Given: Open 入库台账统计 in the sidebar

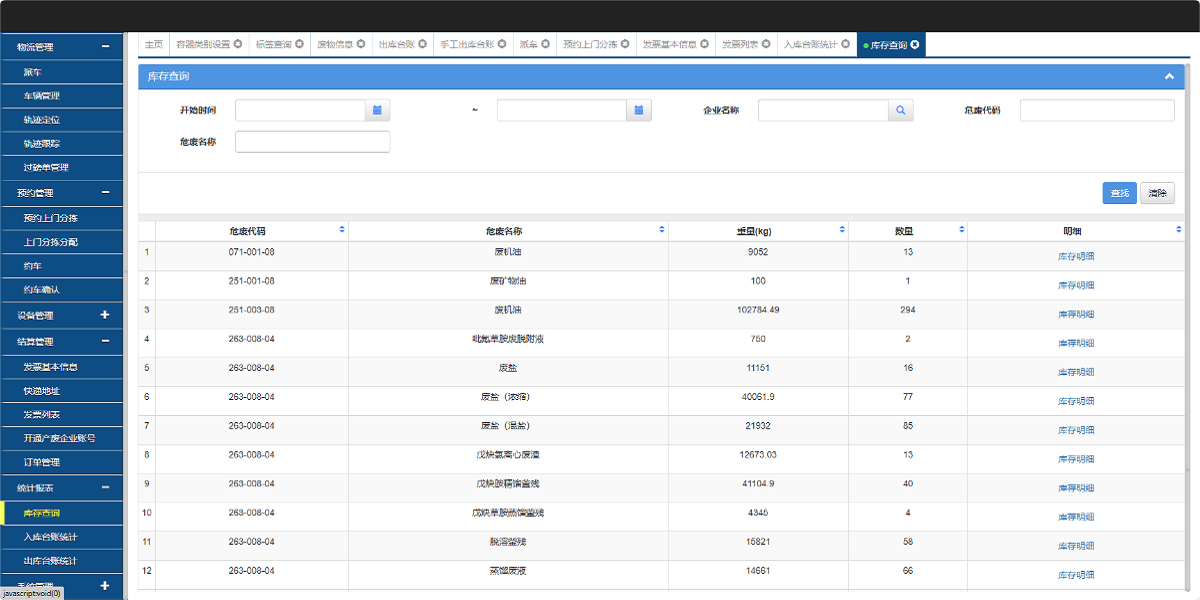Looking at the screenshot, I should pyautogui.click(x=50, y=537).
